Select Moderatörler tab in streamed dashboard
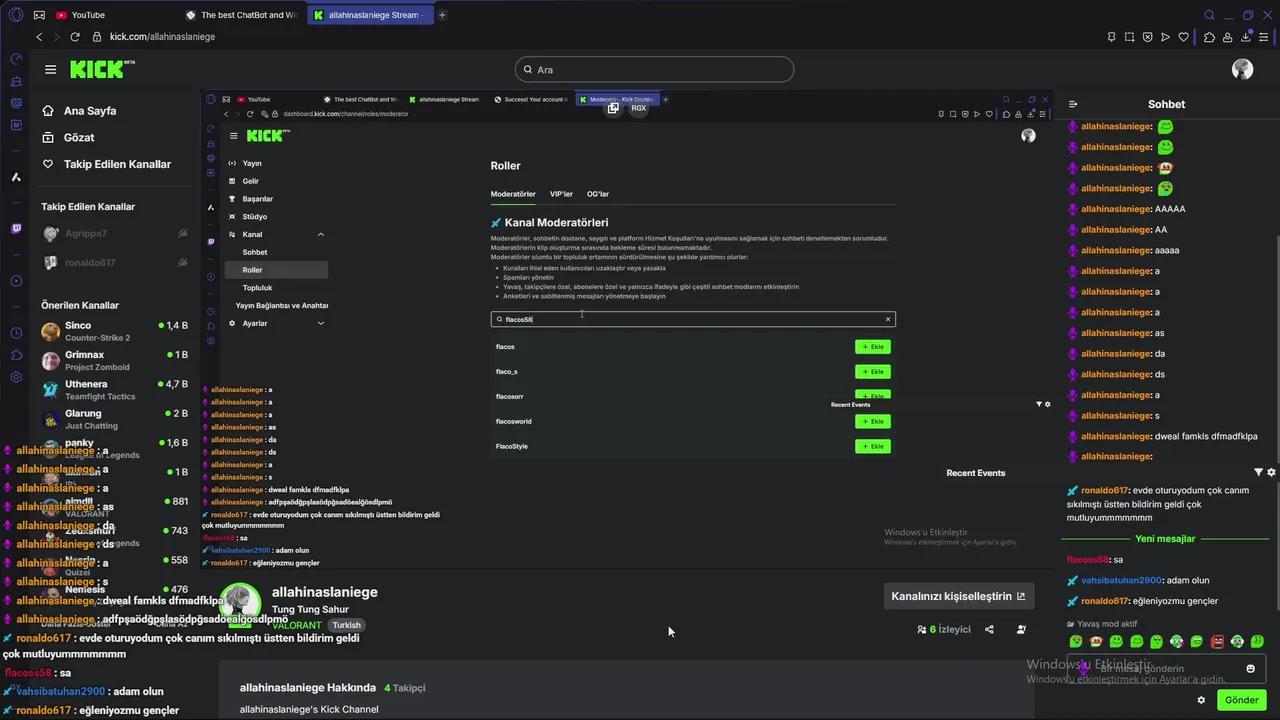The height and width of the screenshot is (720, 1280). [513, 194]
